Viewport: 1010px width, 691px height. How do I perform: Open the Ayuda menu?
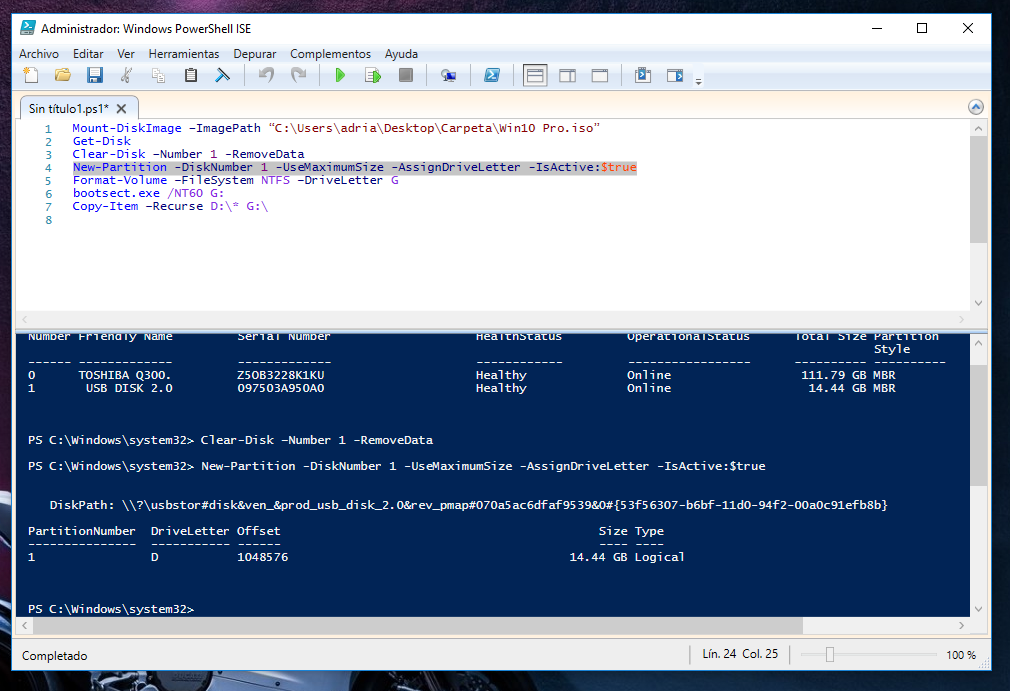401,54
